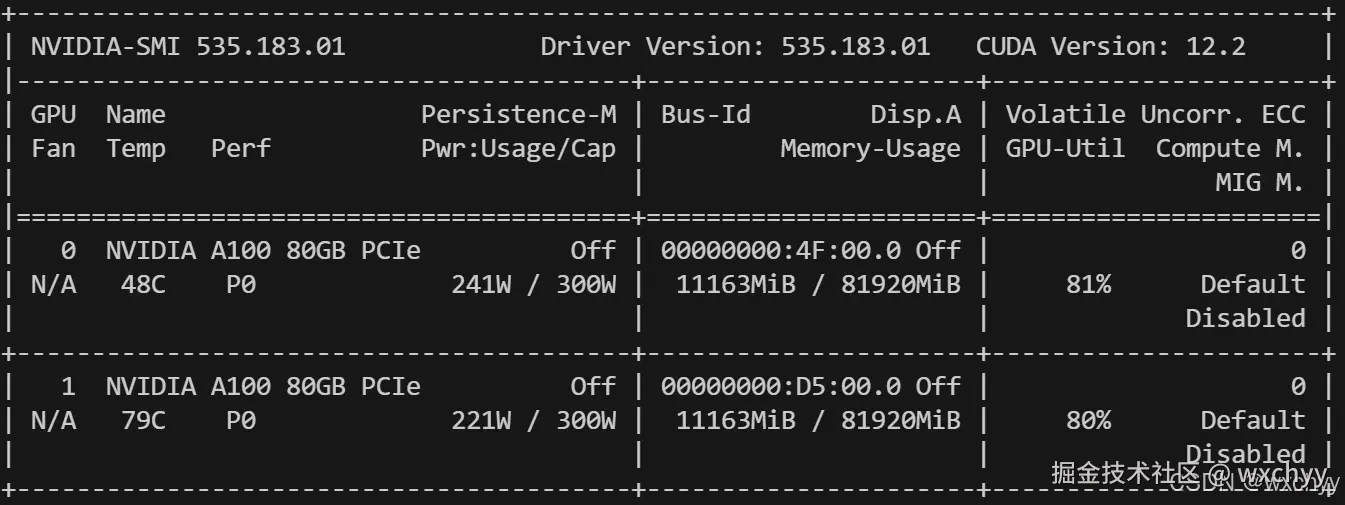
Task: Select the 48C temperature reading
Action: click(136, 285)
